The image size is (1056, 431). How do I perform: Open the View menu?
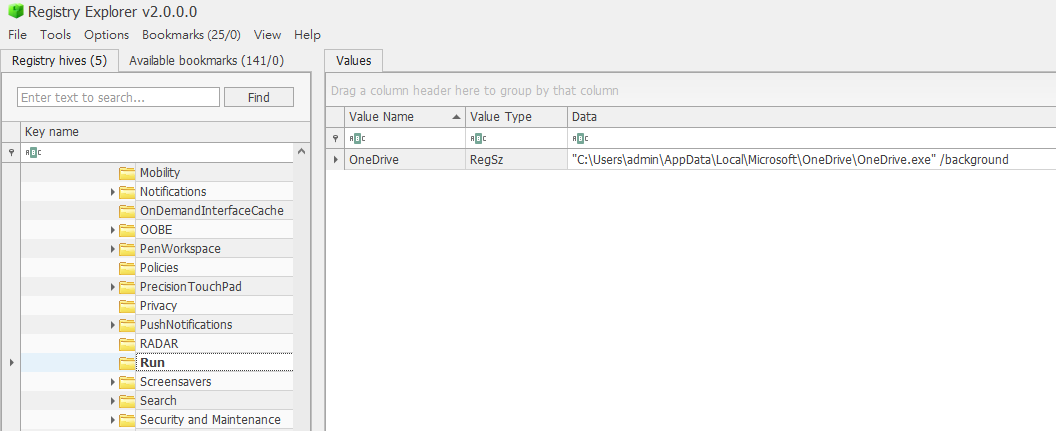267,34
